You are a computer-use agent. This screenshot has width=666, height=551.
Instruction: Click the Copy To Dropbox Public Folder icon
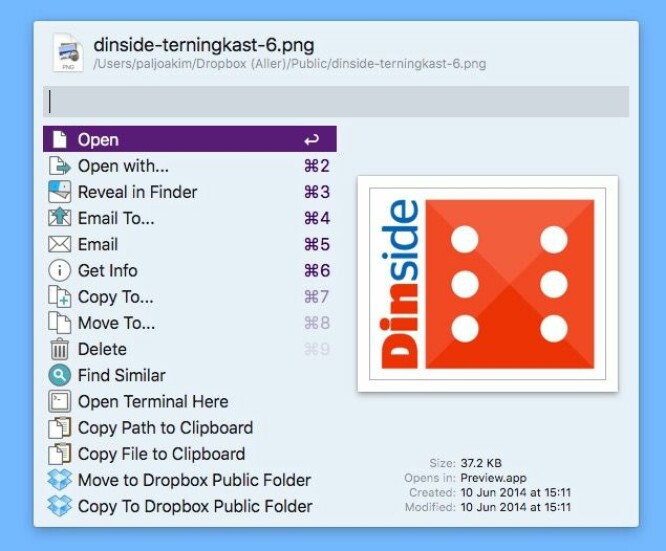coord(59,506)
